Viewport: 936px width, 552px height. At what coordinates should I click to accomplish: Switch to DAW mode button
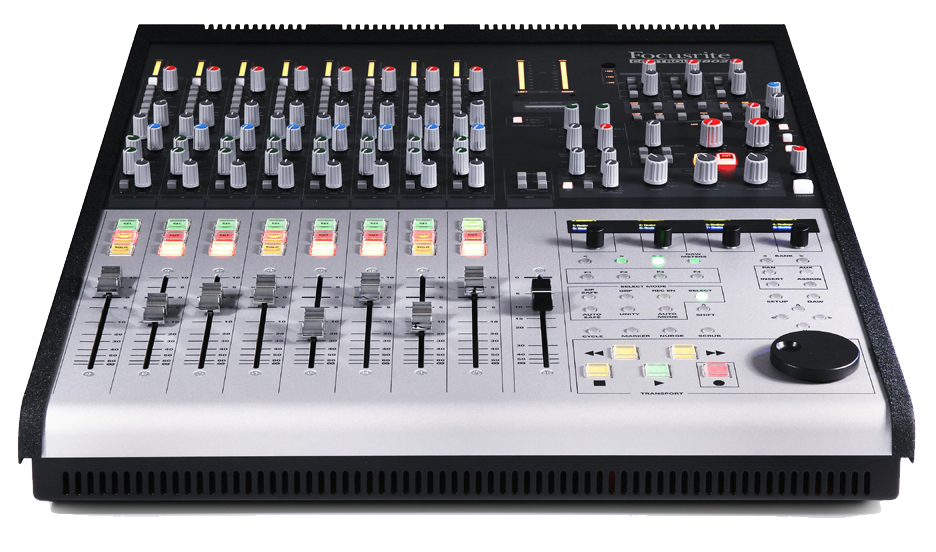tap(814, 297)
